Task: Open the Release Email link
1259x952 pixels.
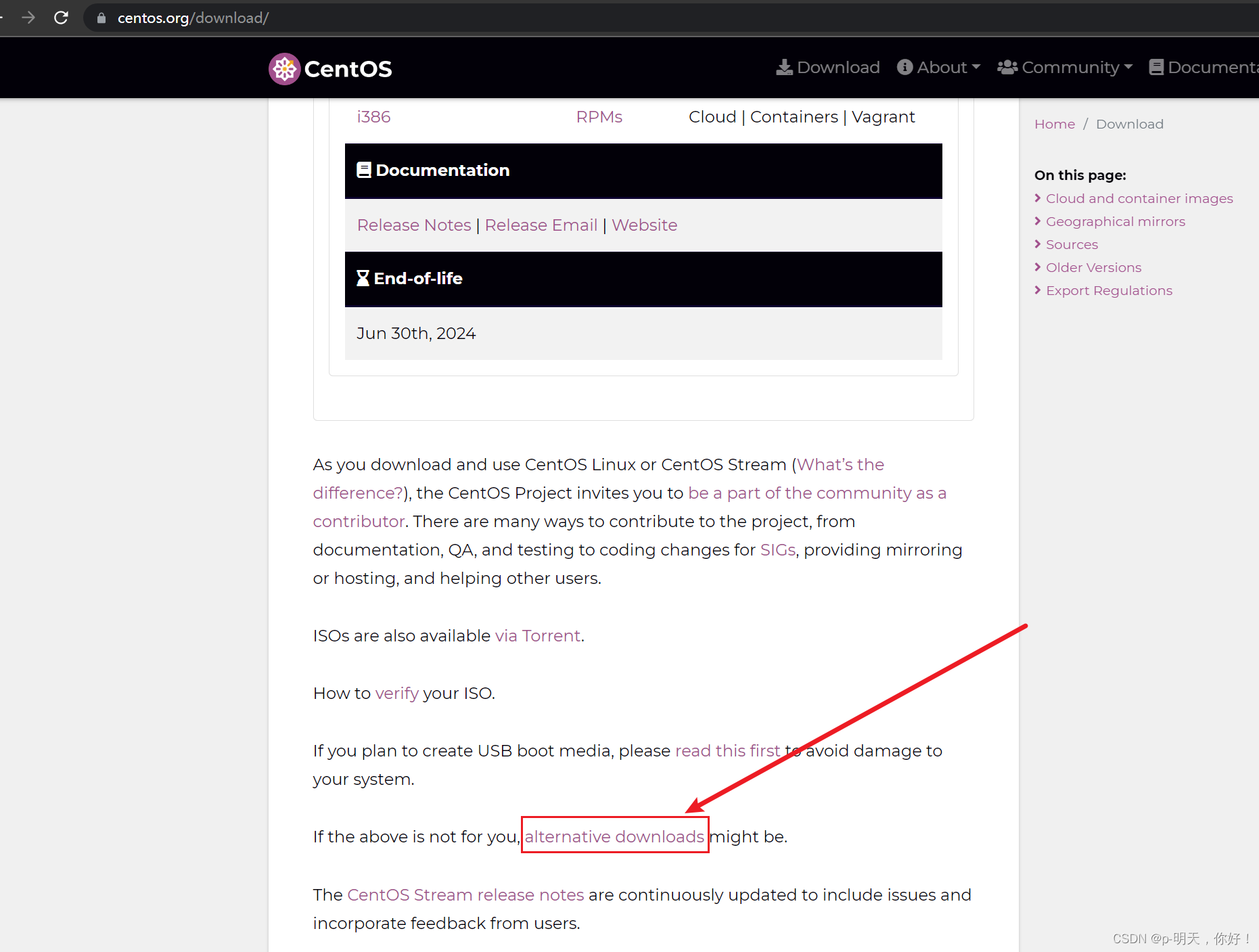Action: (541, 225)
